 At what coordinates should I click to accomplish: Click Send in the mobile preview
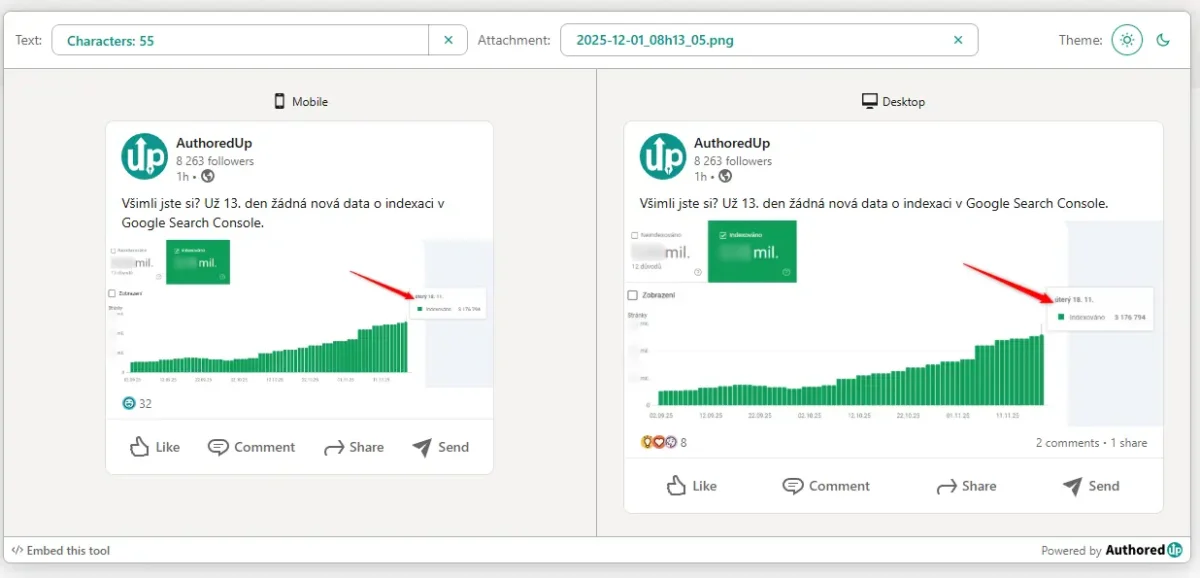[441, 447]
